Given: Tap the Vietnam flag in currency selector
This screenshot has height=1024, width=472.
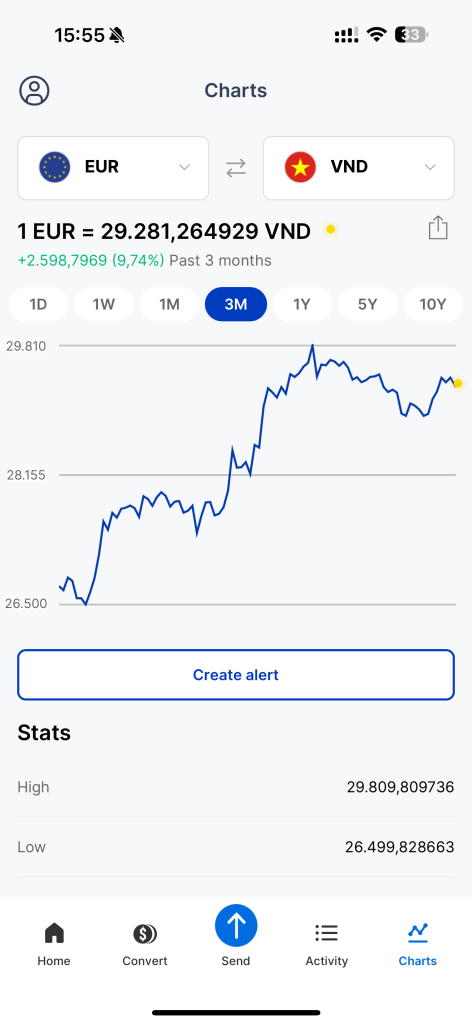Looking at the screenshot, I should tap(300, 167).
